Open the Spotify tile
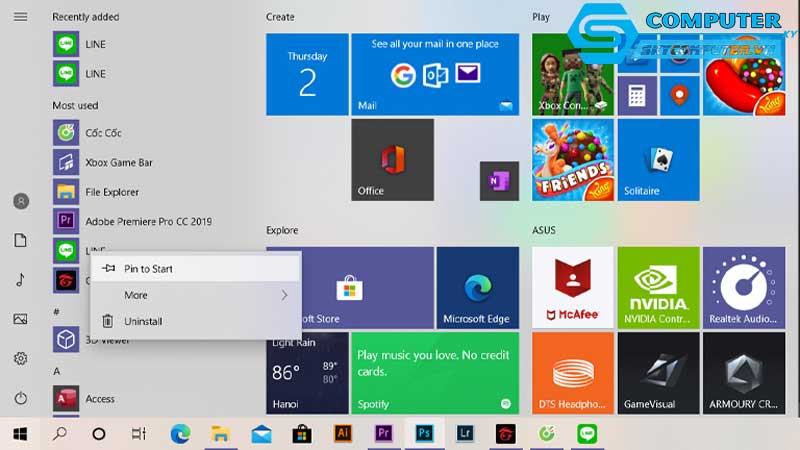The height and width of the screenshot is (450, 800). [x=435, y=373]
